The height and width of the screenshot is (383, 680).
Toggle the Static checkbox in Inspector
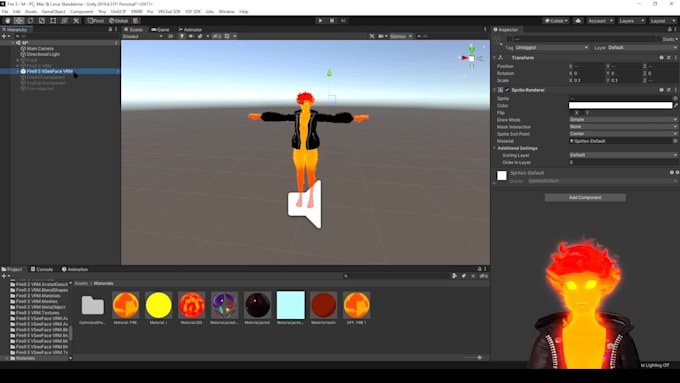[659, 39]
